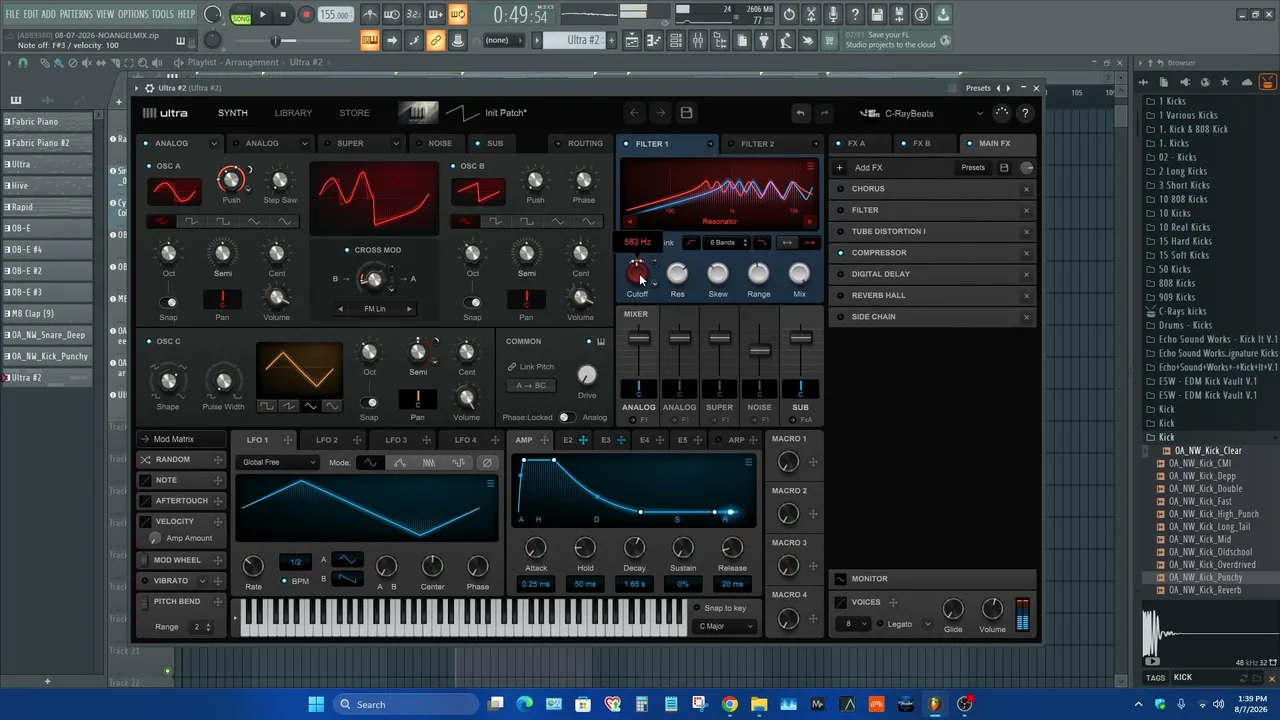Toggle the COMPRESSOR effect power
1280x720 pixels.
click(x=841, y=253)
